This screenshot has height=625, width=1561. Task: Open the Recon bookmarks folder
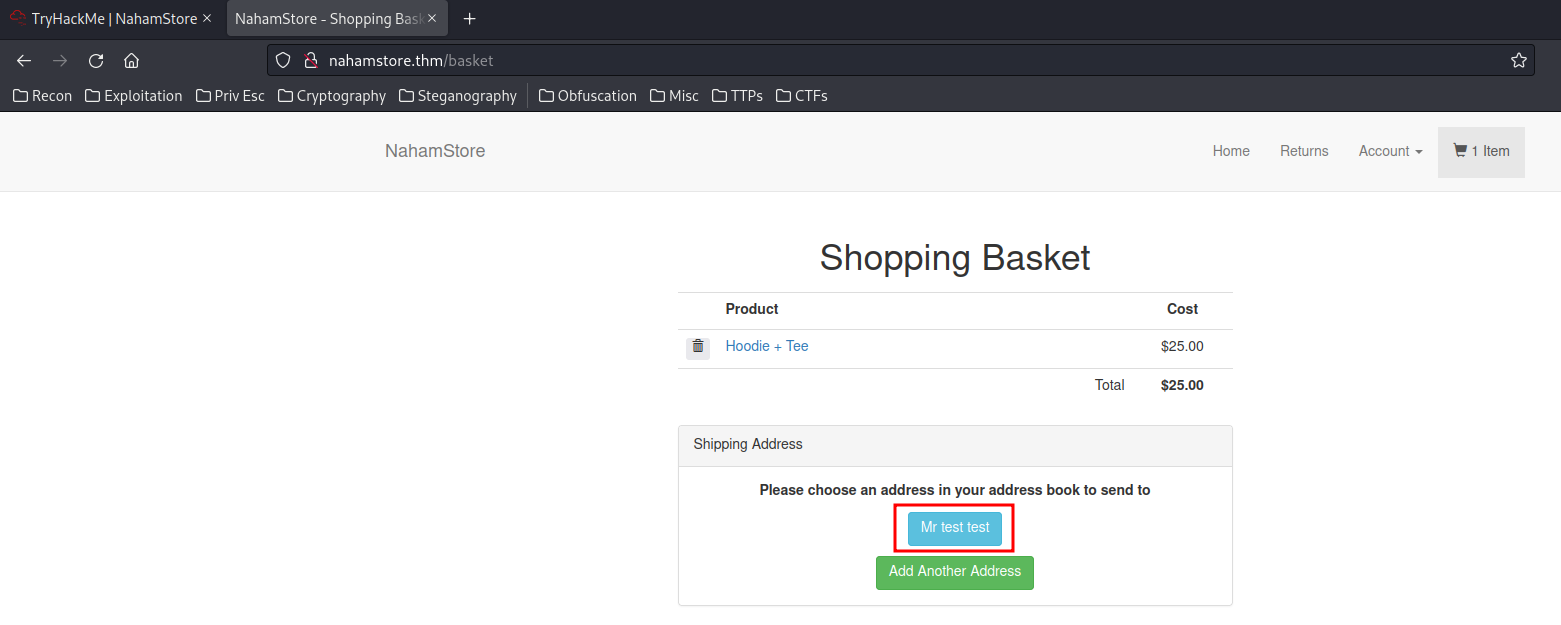click(42, 96)
